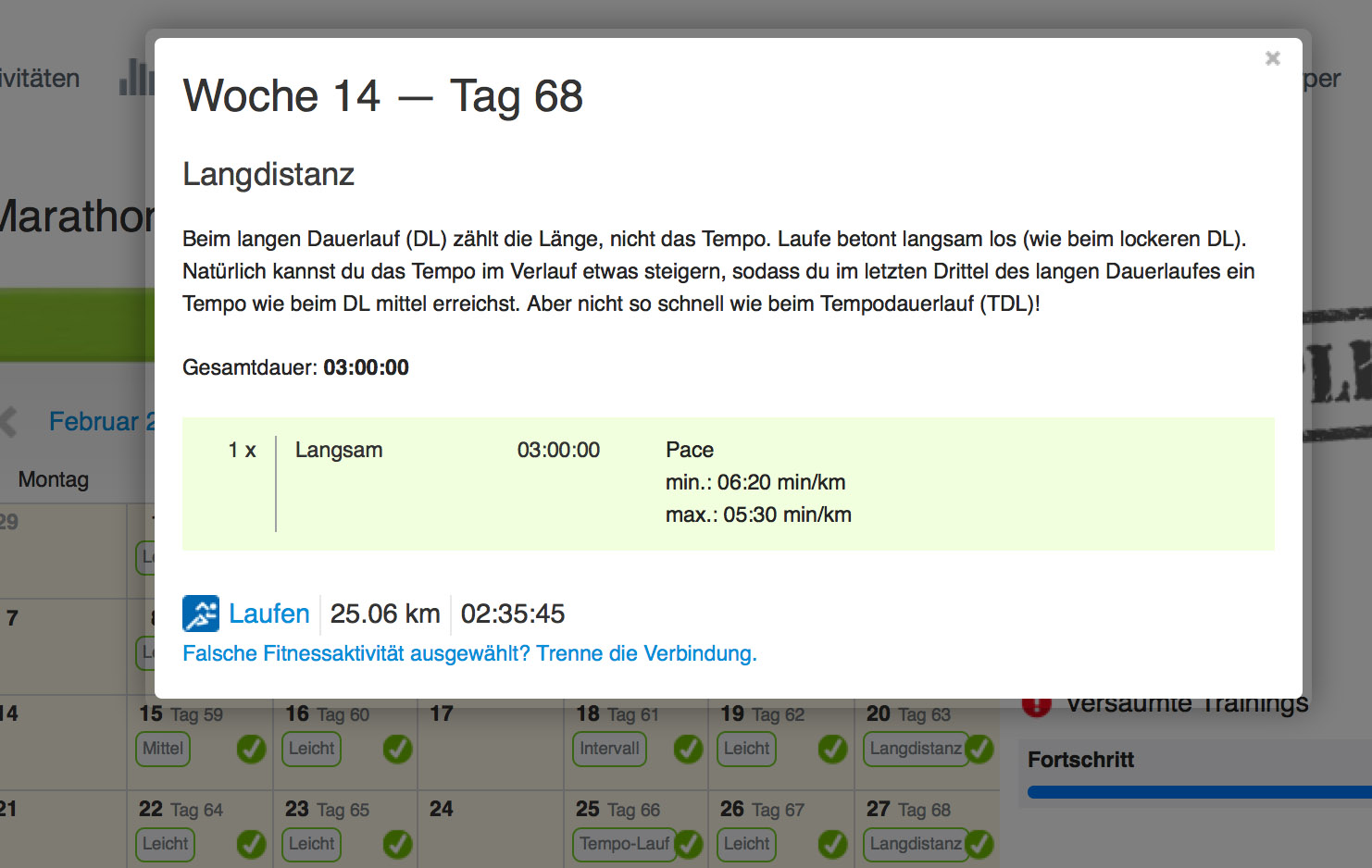Viewport: 1372px width, 868px height.
Task: Open the Laufen activity link
Action: 268,614
